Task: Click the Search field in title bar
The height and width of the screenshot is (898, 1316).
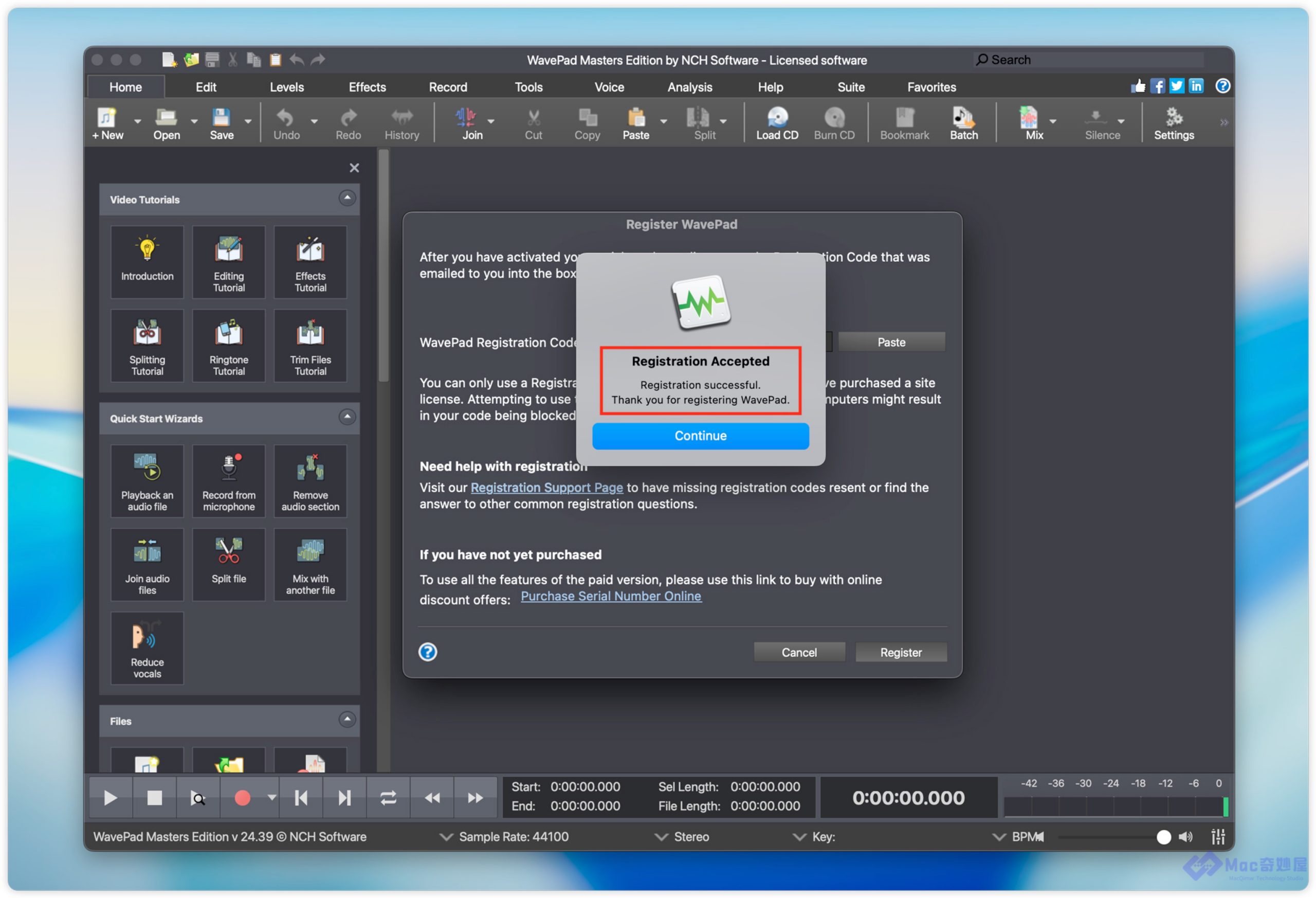Action: tap(1089, 60)
